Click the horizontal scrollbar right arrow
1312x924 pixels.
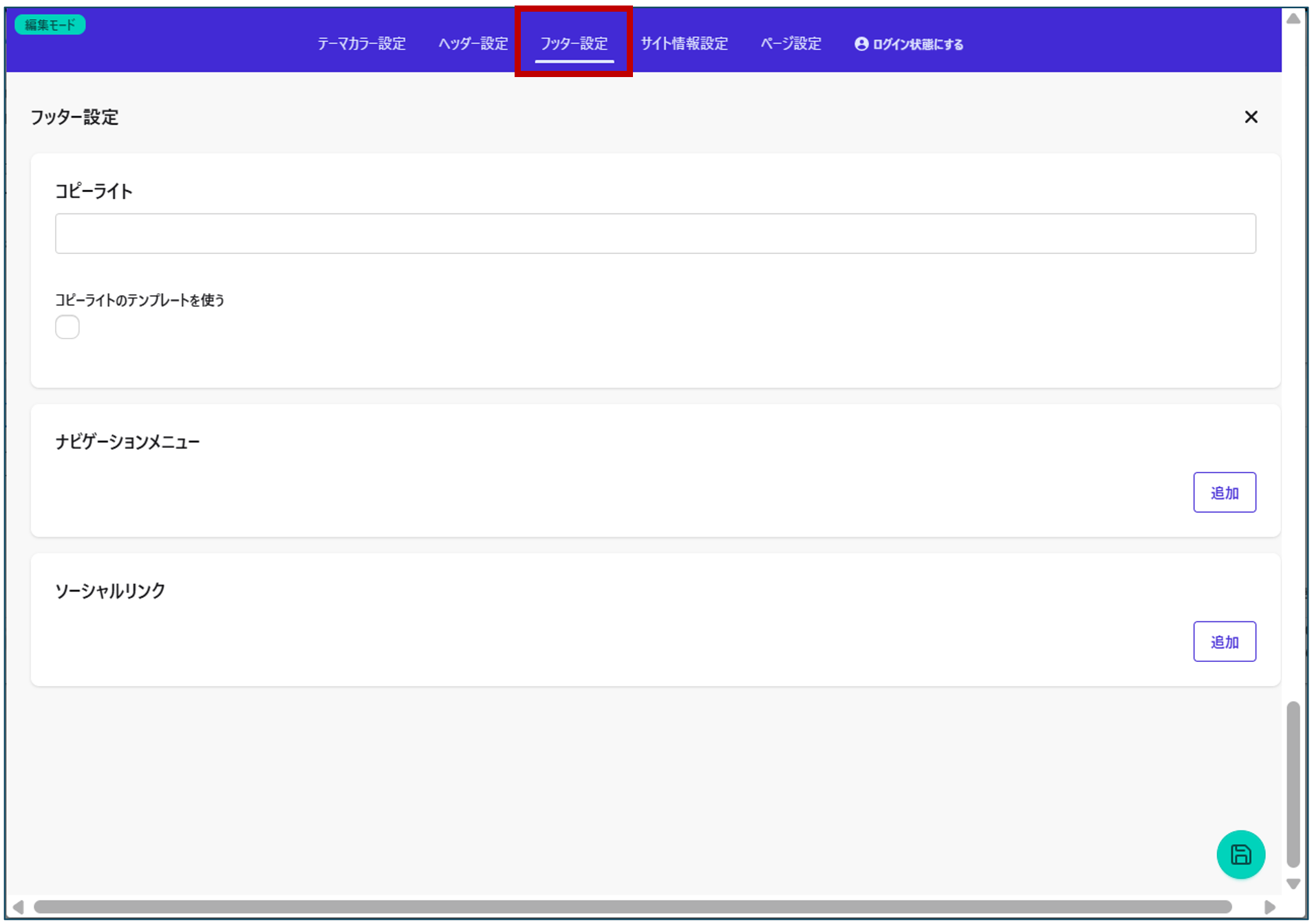click(1269, 907)
